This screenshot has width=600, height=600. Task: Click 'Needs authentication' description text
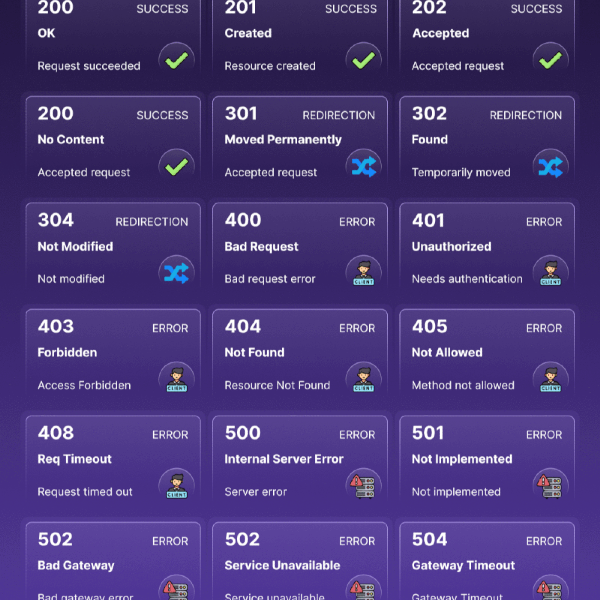click(x=467, y=279)
